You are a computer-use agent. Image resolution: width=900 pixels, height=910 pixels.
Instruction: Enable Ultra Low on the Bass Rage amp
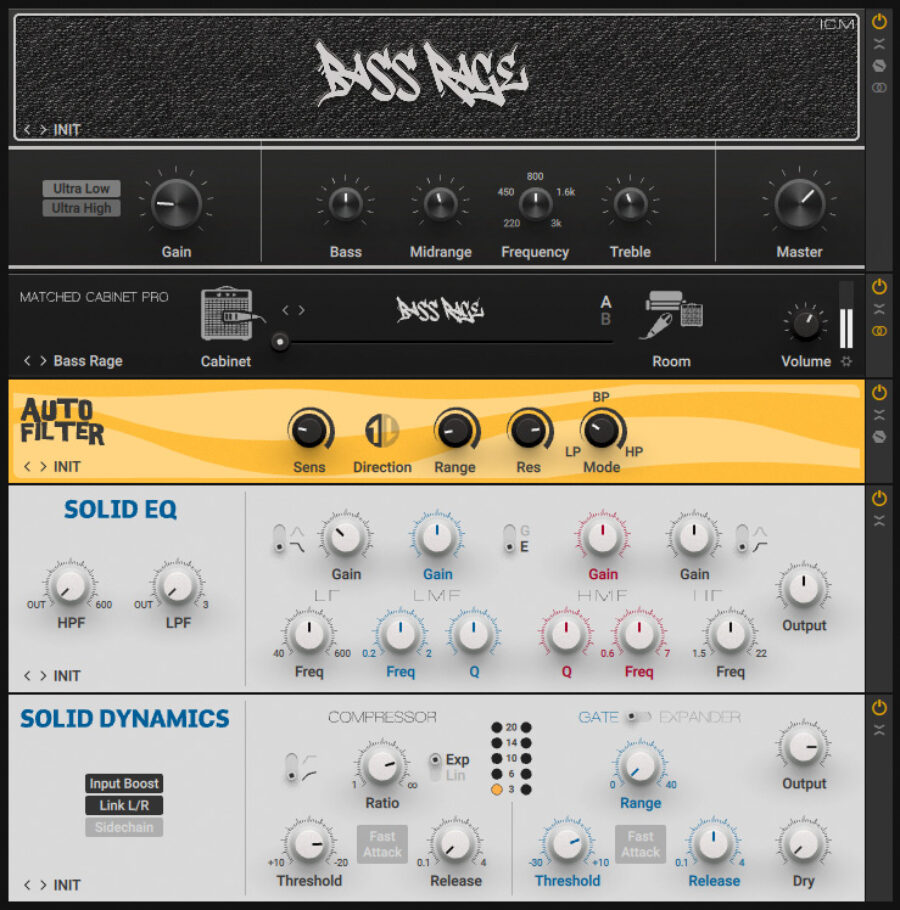(x=80, y=188)
